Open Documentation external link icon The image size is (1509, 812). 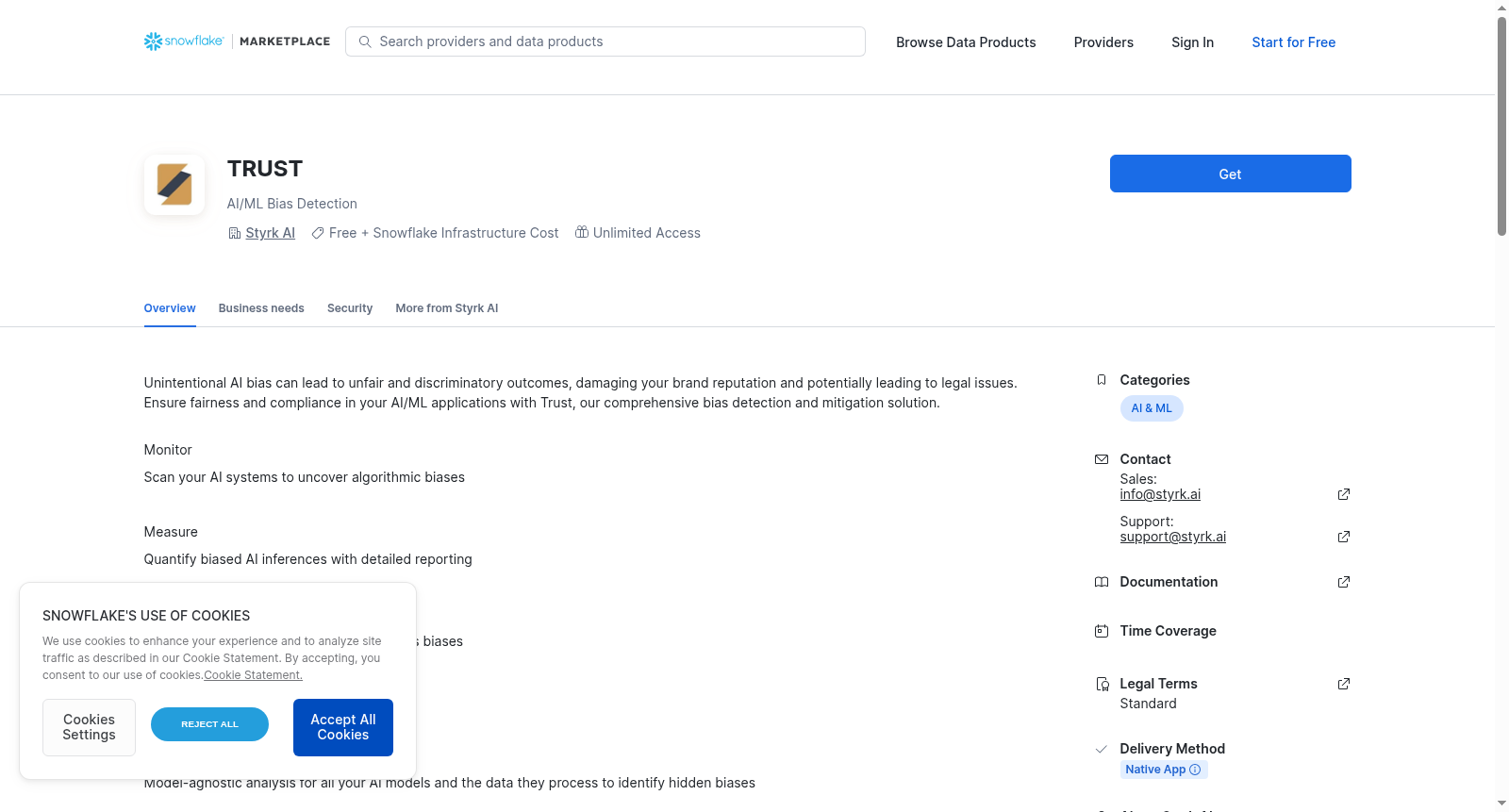(x=1344, y=582)
